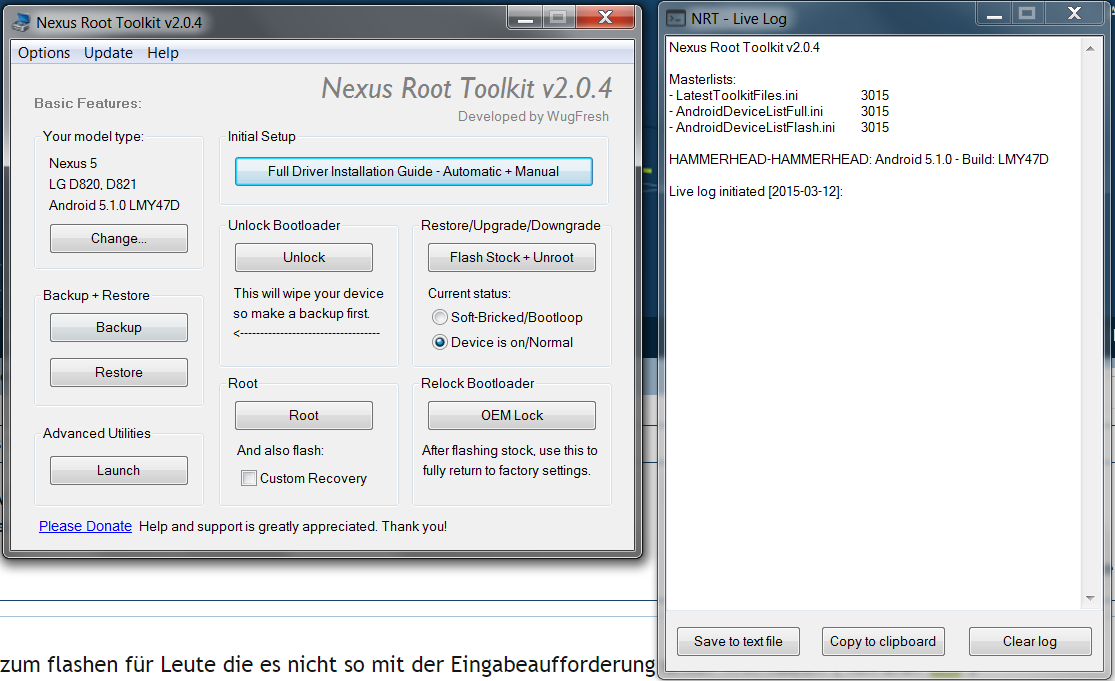
Task: Launch the Advanced Utilities
Action: coord(119,470)
